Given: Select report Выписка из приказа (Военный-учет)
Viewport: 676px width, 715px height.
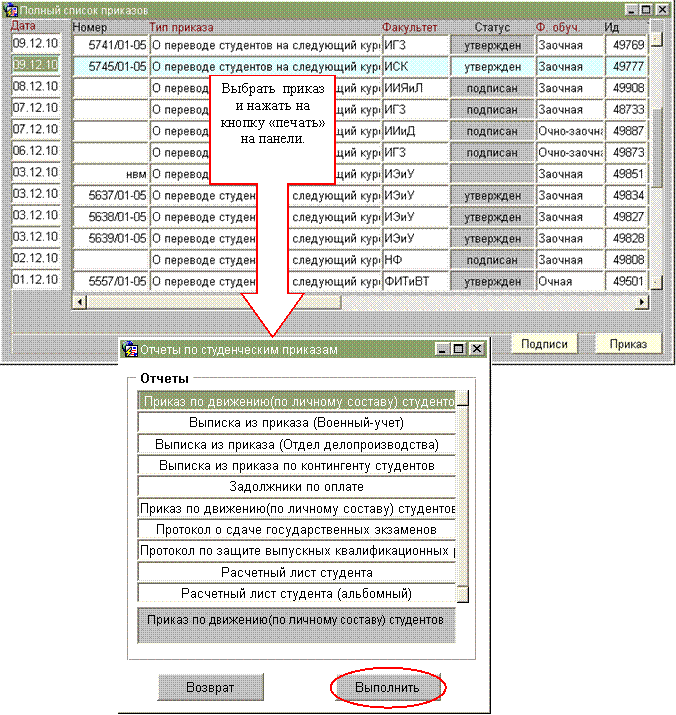Looking at the screenshot, I should 296,423.
